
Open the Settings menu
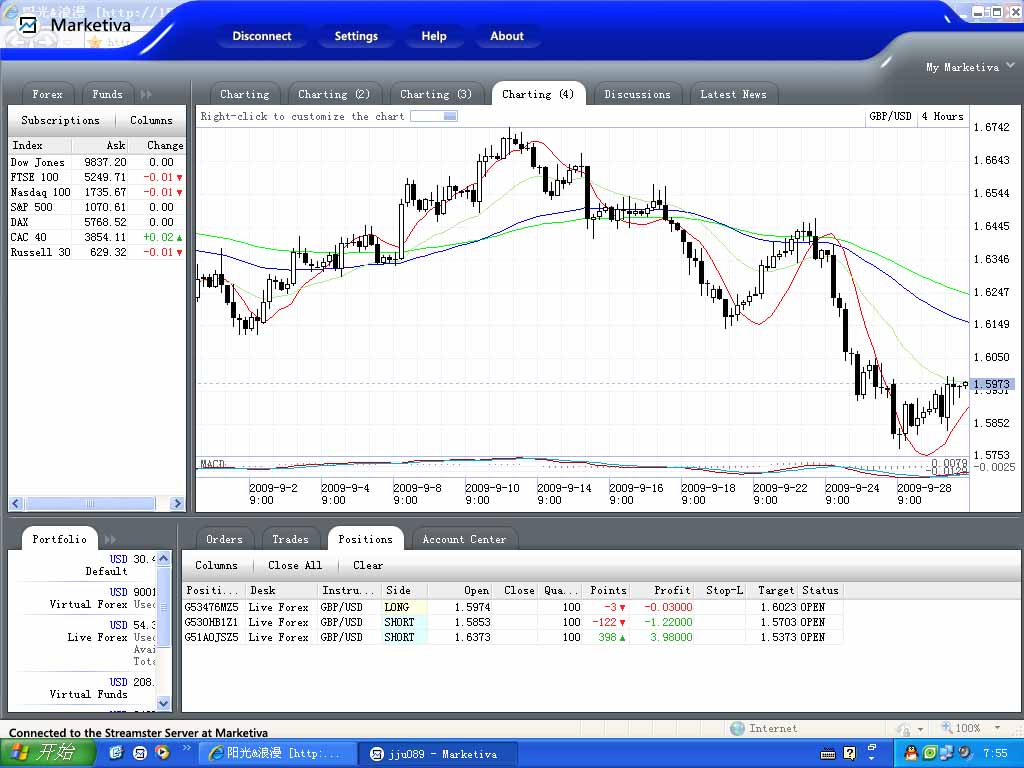click(x=356, y=36)
